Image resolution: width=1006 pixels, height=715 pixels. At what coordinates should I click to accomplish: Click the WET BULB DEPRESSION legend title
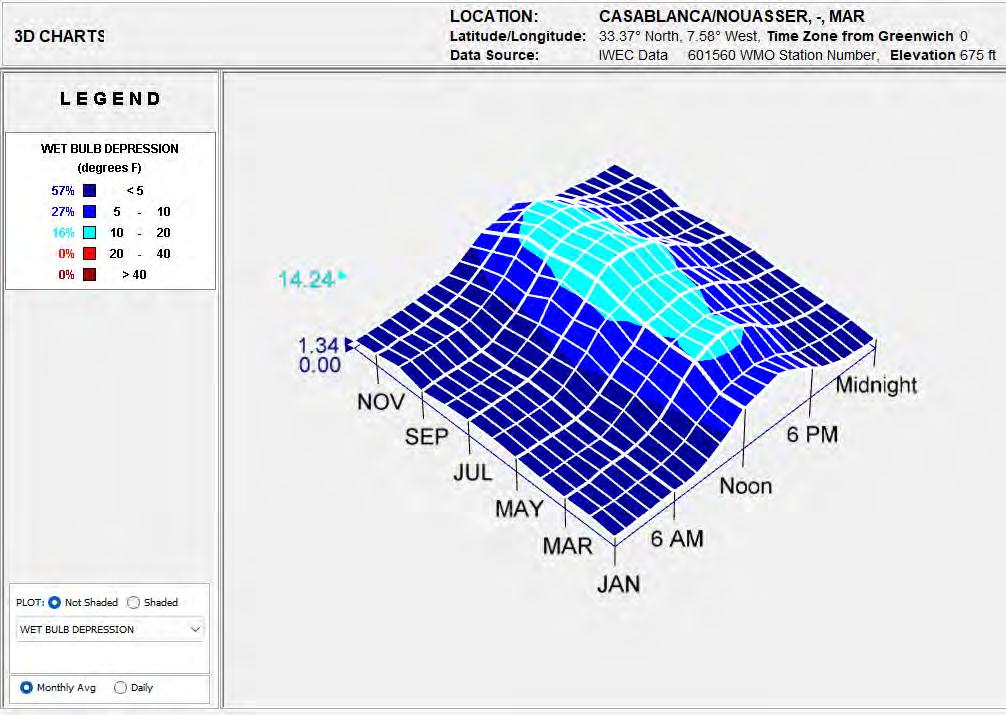click(110, 149)
